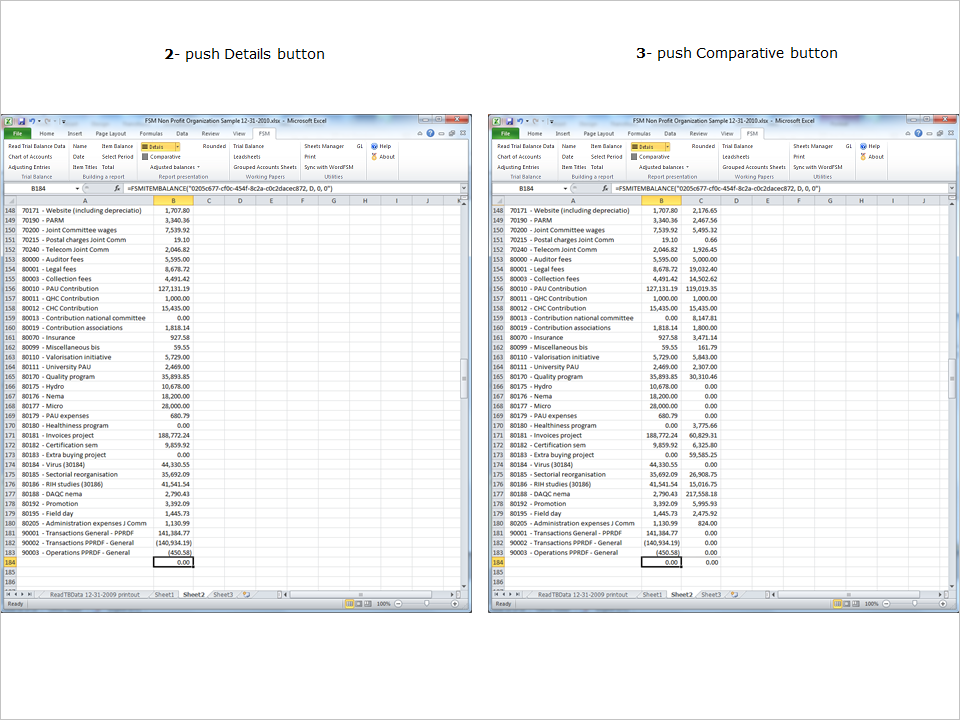This screenshot has width=960, height=720.
Task: Click insert function fx icon in left window
Action: click(117, 188)
